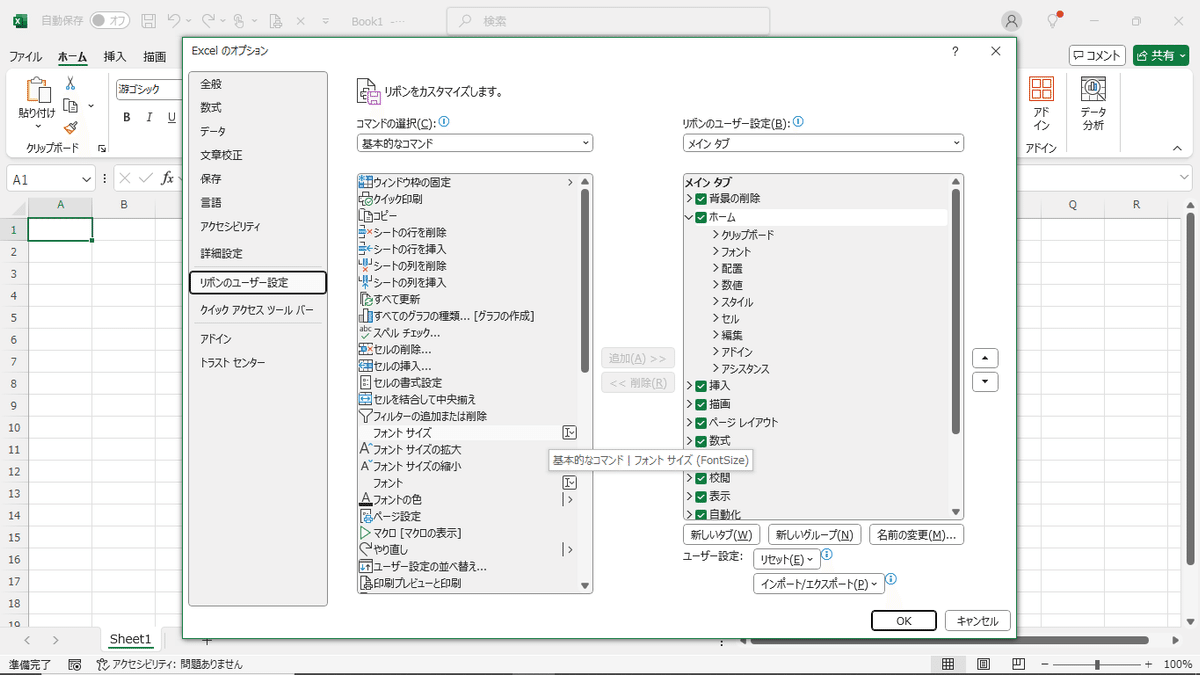Screen dimensions: 1200x675
Task: Open the リセット dropdown button
Action: click(x=787, y=559)
